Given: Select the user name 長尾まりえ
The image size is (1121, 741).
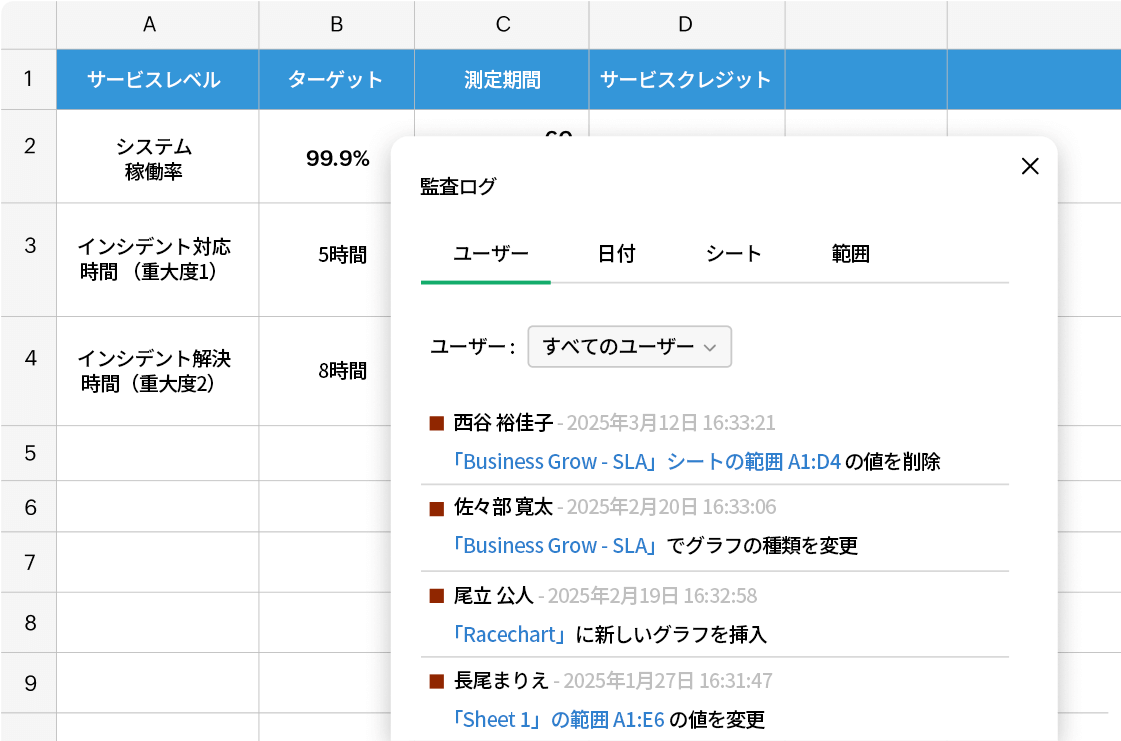Looking at the screenshot, I should [501, 680].
